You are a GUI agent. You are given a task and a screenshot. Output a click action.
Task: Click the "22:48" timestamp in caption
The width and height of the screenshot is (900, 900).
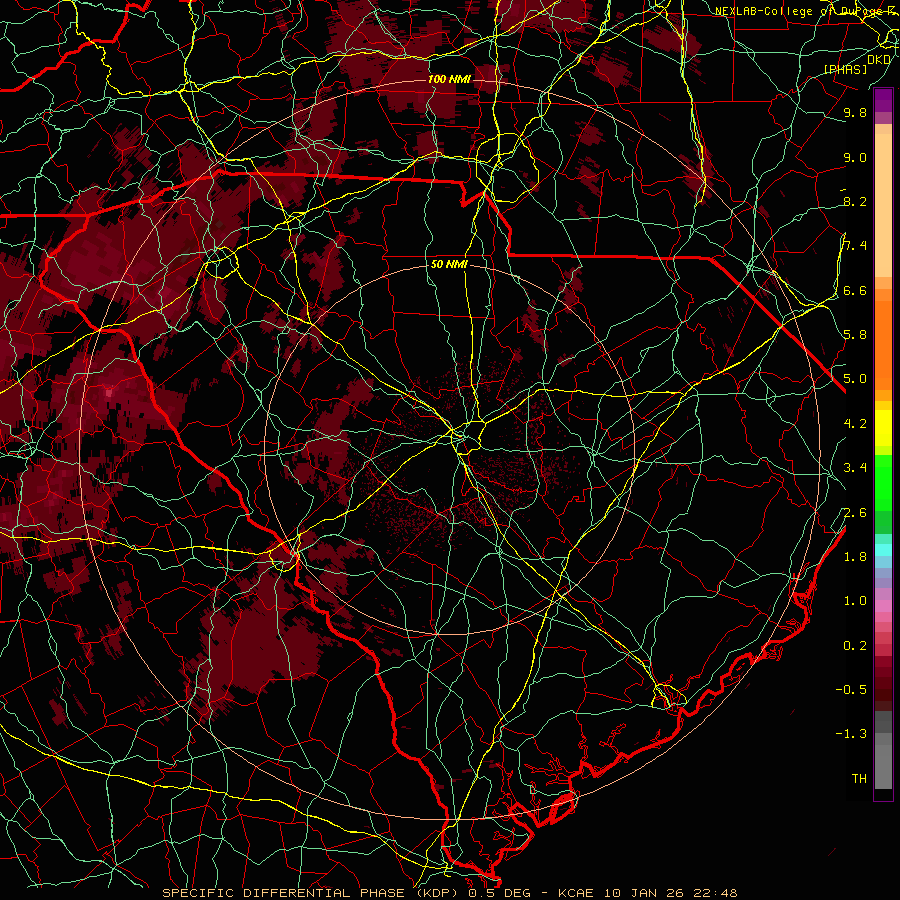716,893
